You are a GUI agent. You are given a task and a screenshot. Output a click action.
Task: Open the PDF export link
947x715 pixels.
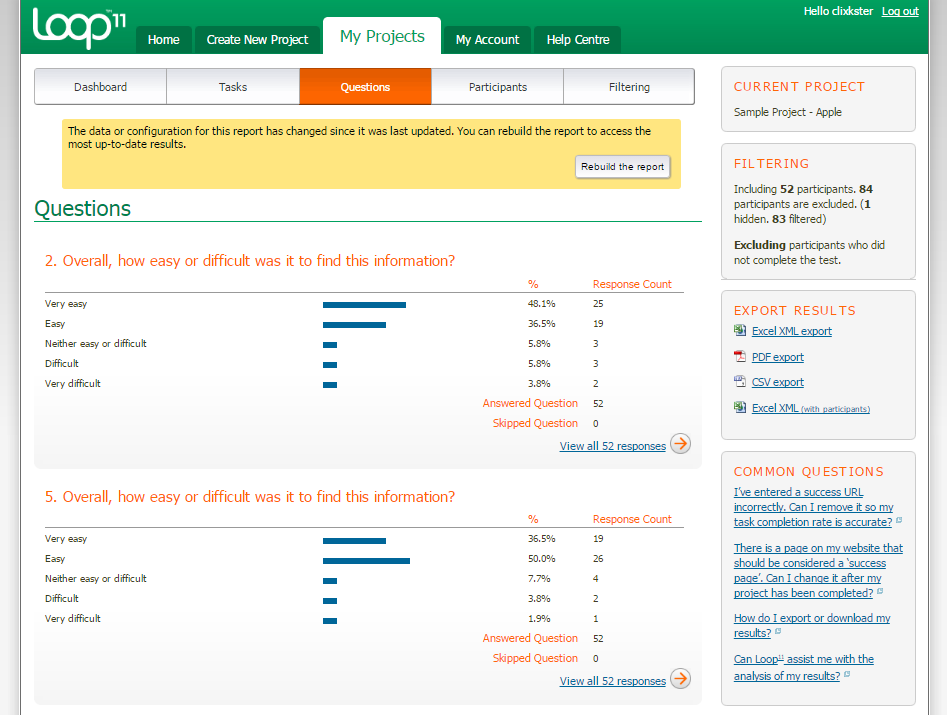point(778,357)
